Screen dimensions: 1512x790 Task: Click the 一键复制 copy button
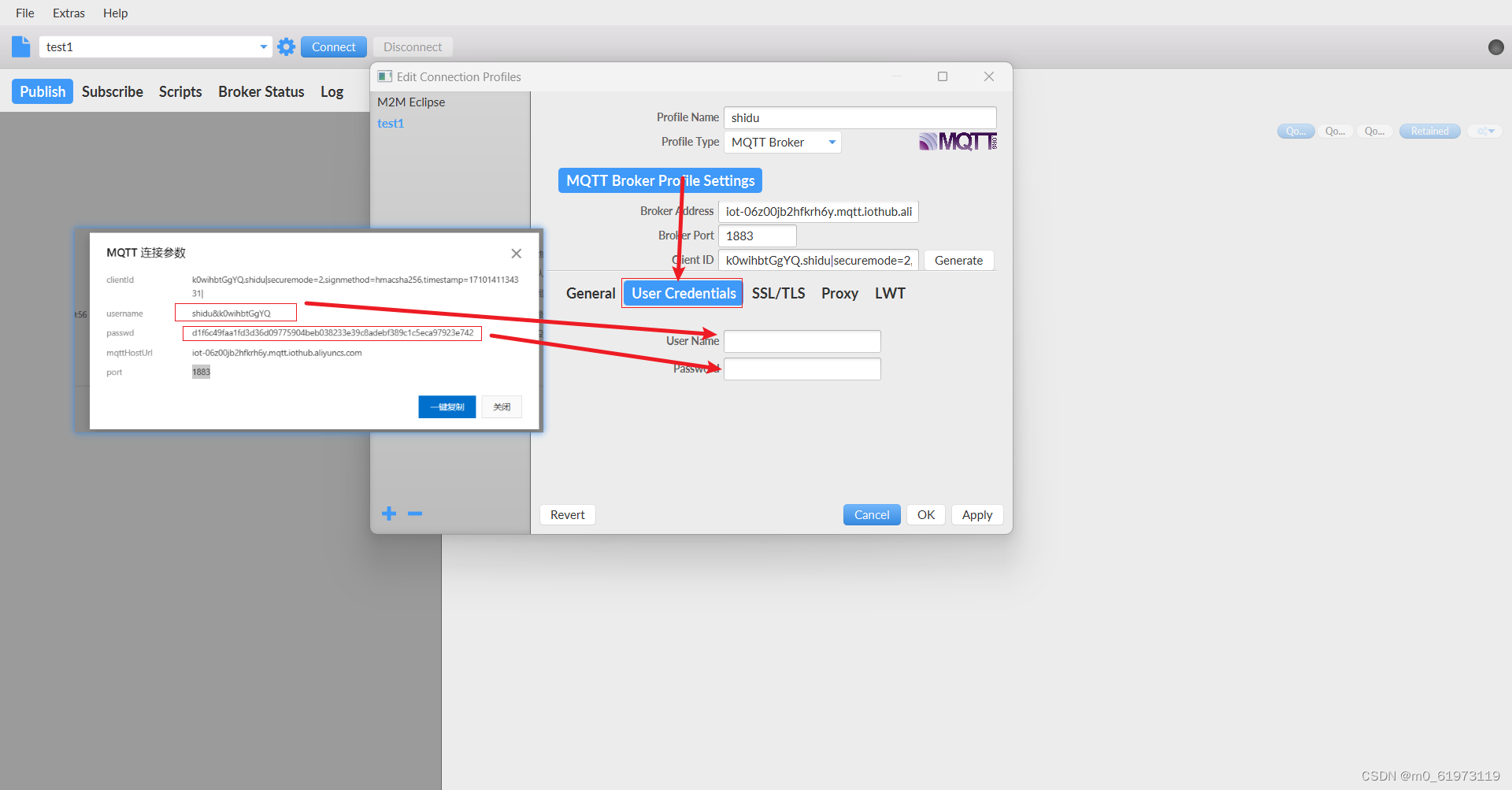pos(447,406)
